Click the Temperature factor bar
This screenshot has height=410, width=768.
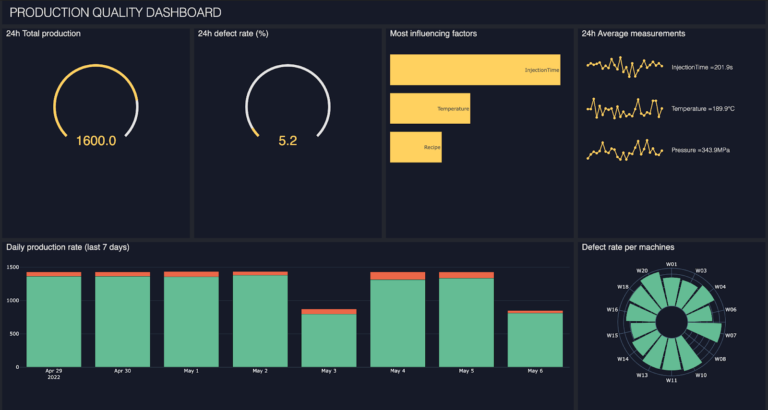coord(430,108)
